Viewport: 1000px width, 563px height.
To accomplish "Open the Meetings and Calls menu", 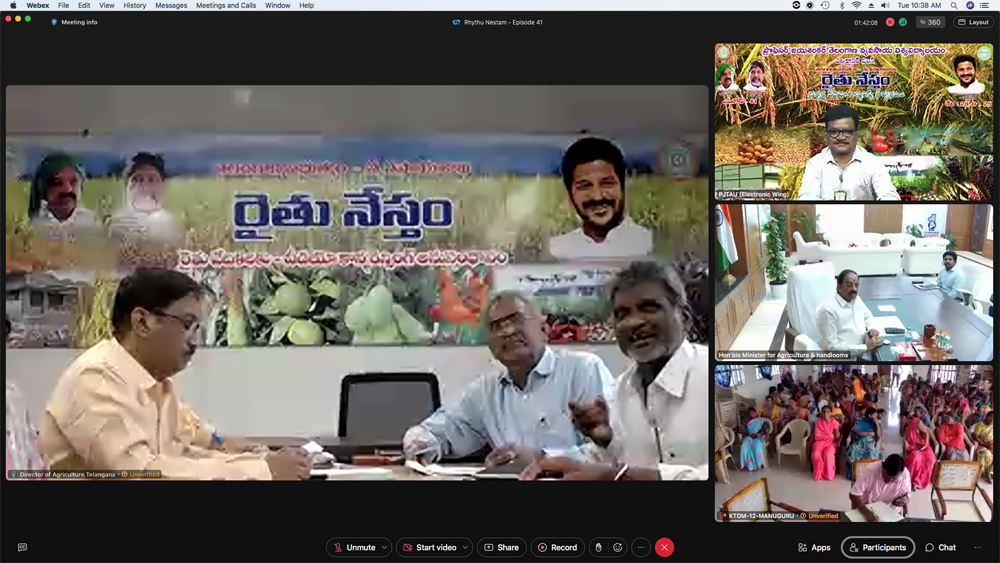I will coord(225,5).
